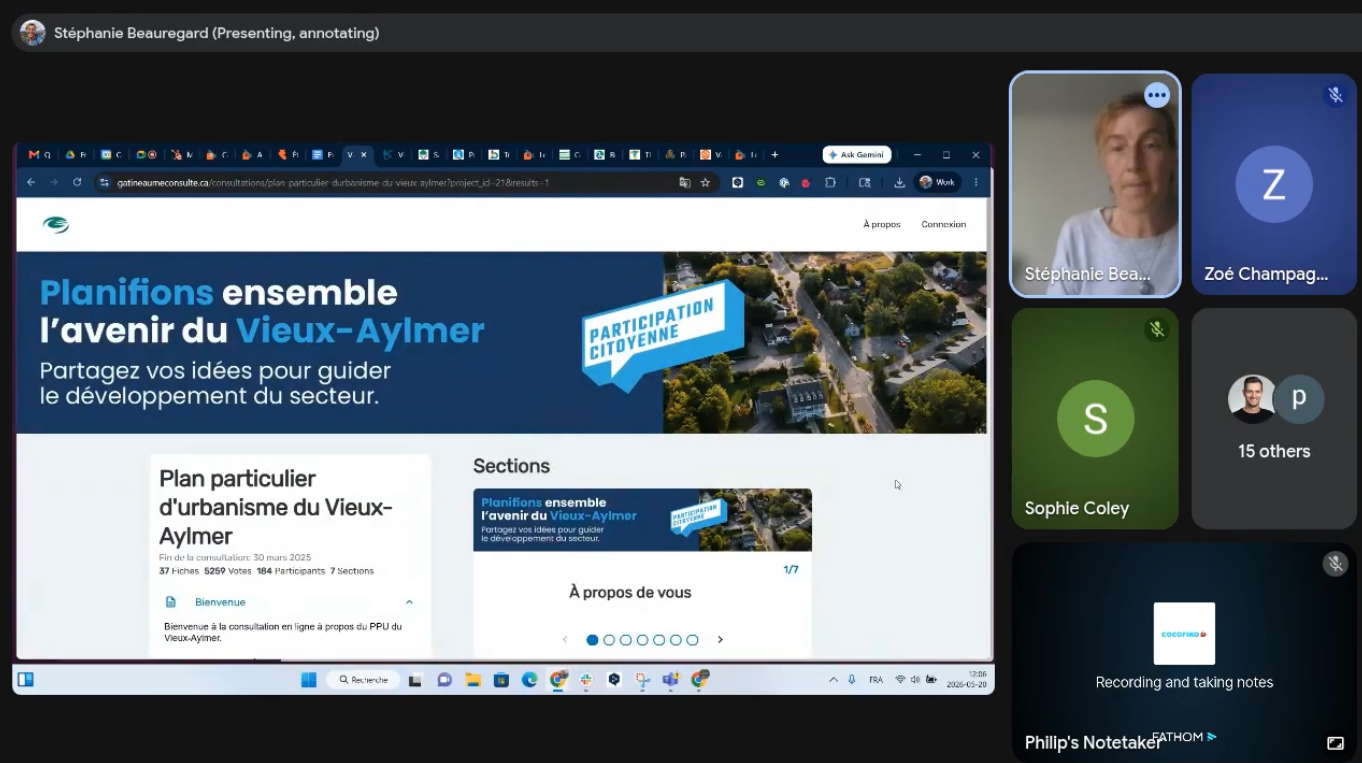The image size is (1362, 763).
Task: Click the site info icon in address bar
Action: click(x=104, y=183)
